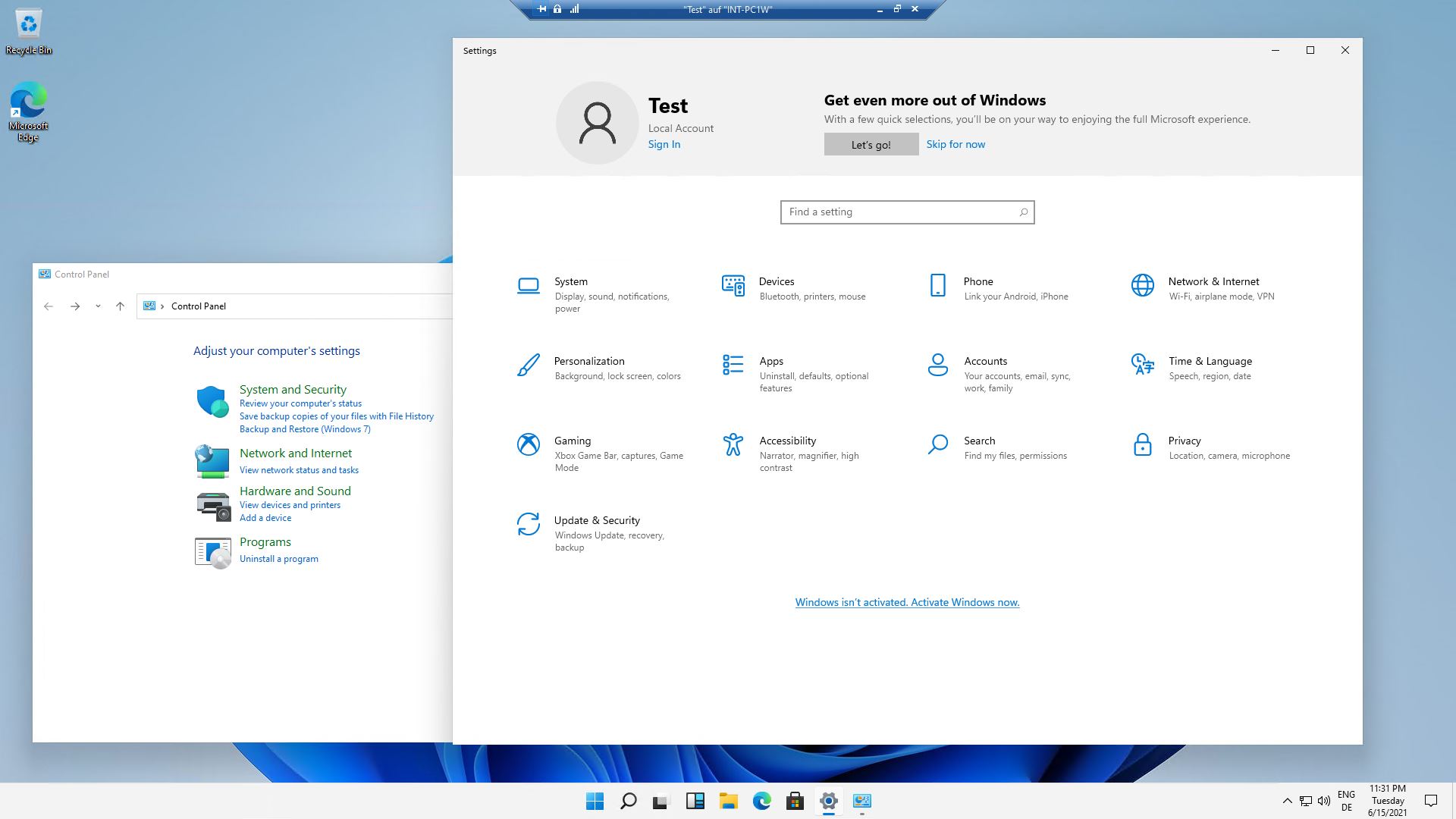
Task: Click the Control Panel address breadcrumb chevron
Action: pos(162,306)
